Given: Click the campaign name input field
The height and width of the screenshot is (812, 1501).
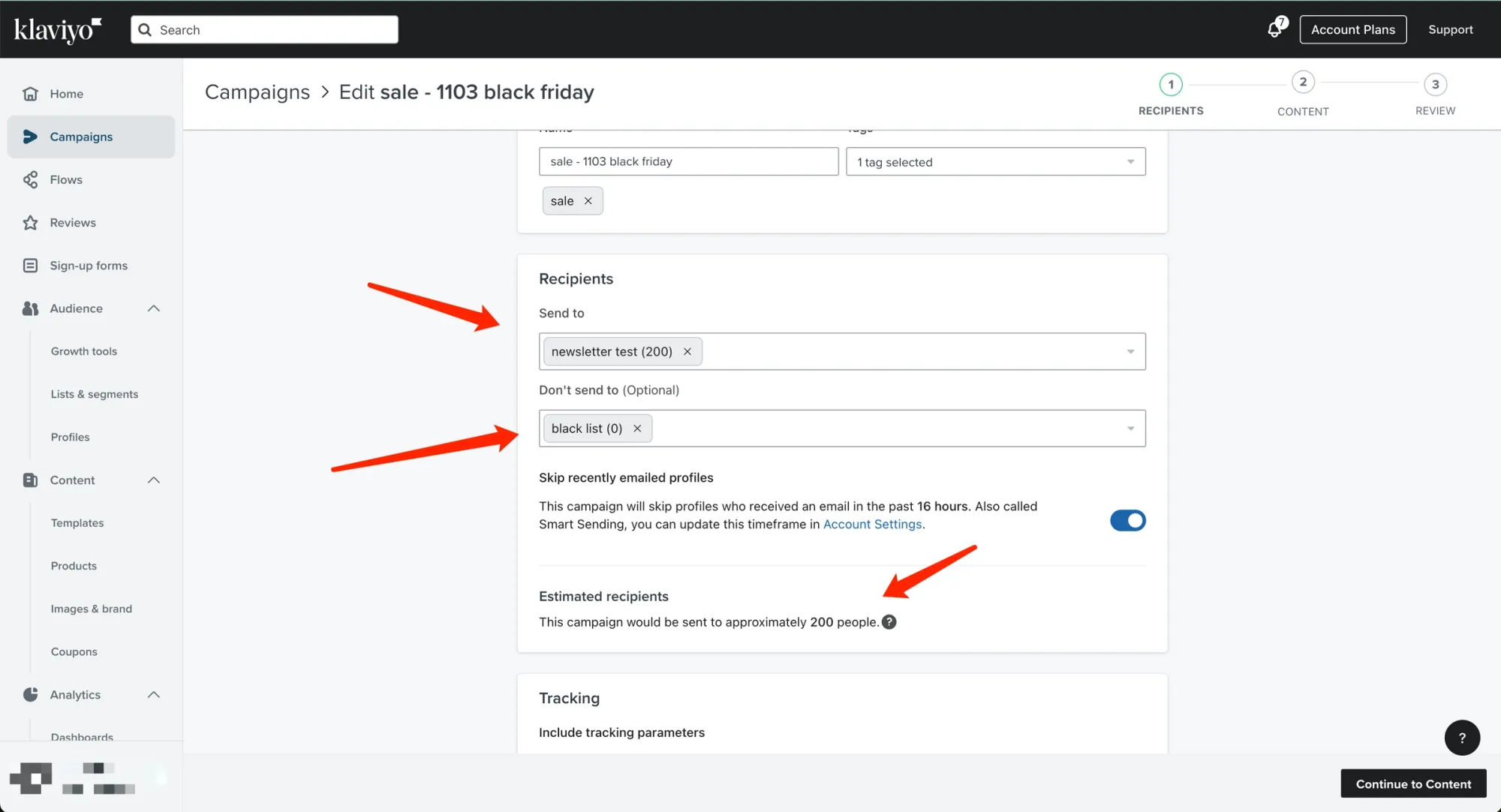Looking at the screenshot, I should [x=688, y=161].
